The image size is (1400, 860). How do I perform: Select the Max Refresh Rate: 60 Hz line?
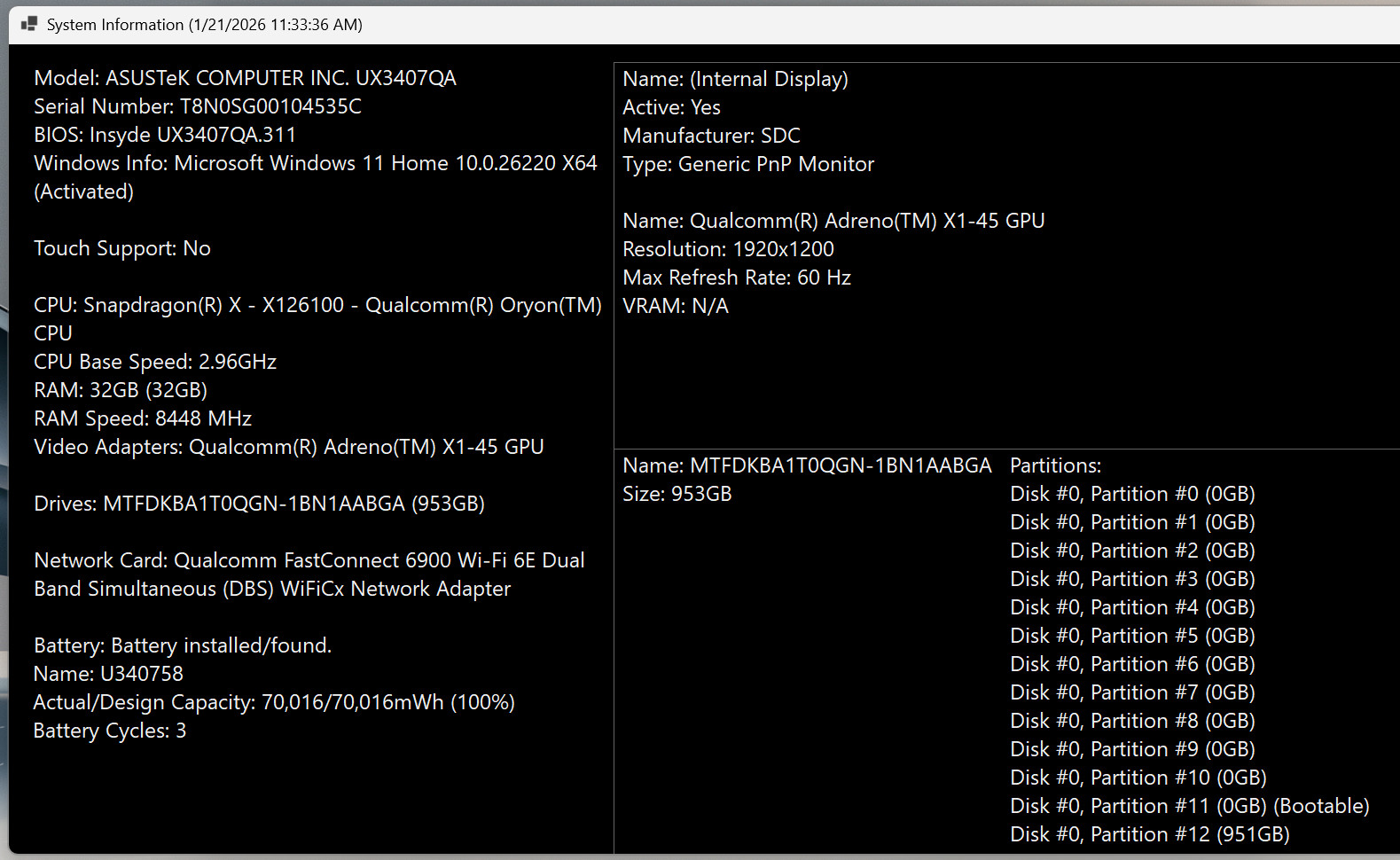click(x=737, y=278)
